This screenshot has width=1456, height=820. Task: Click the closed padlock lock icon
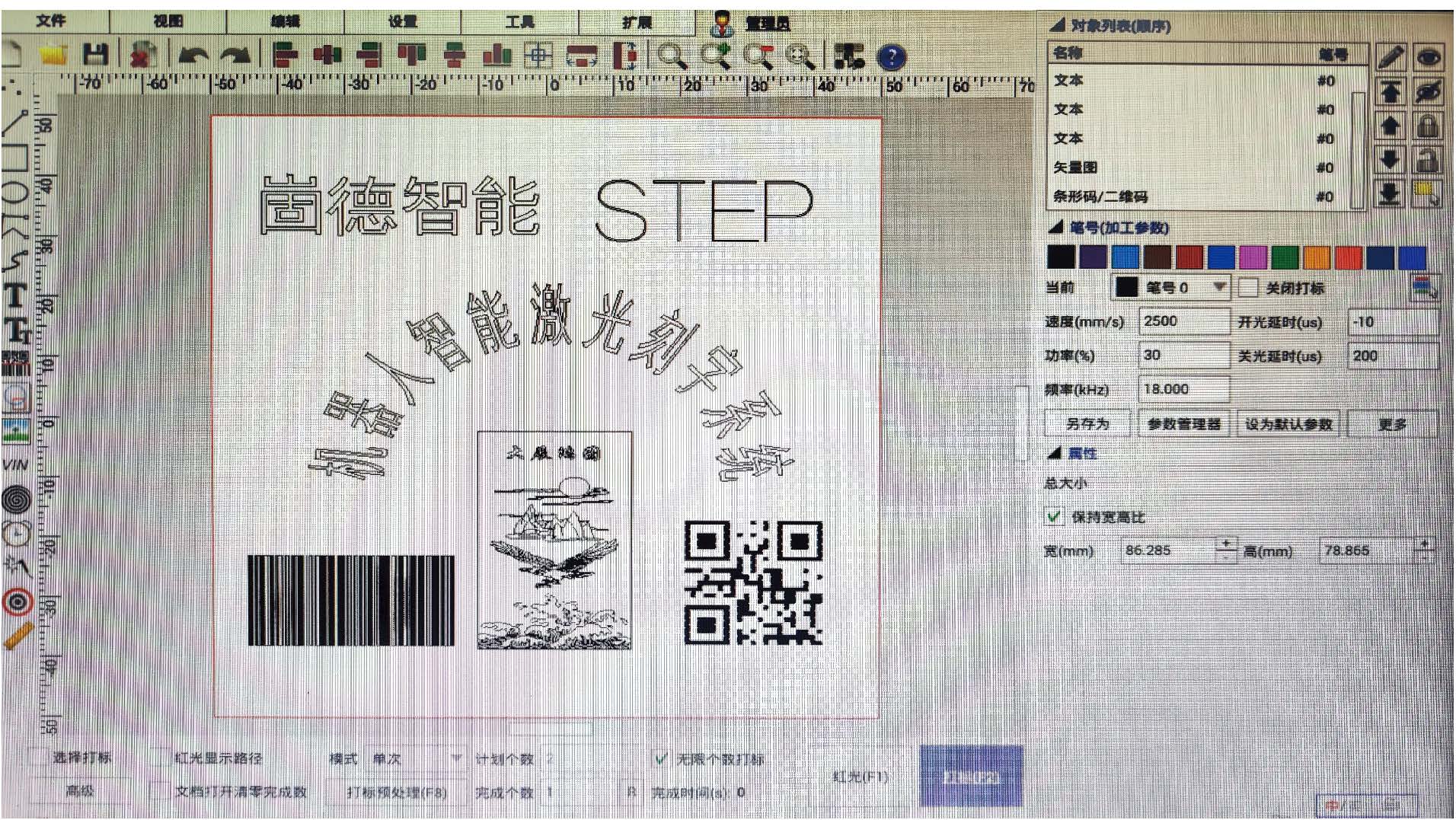[x=1427, y=126]
